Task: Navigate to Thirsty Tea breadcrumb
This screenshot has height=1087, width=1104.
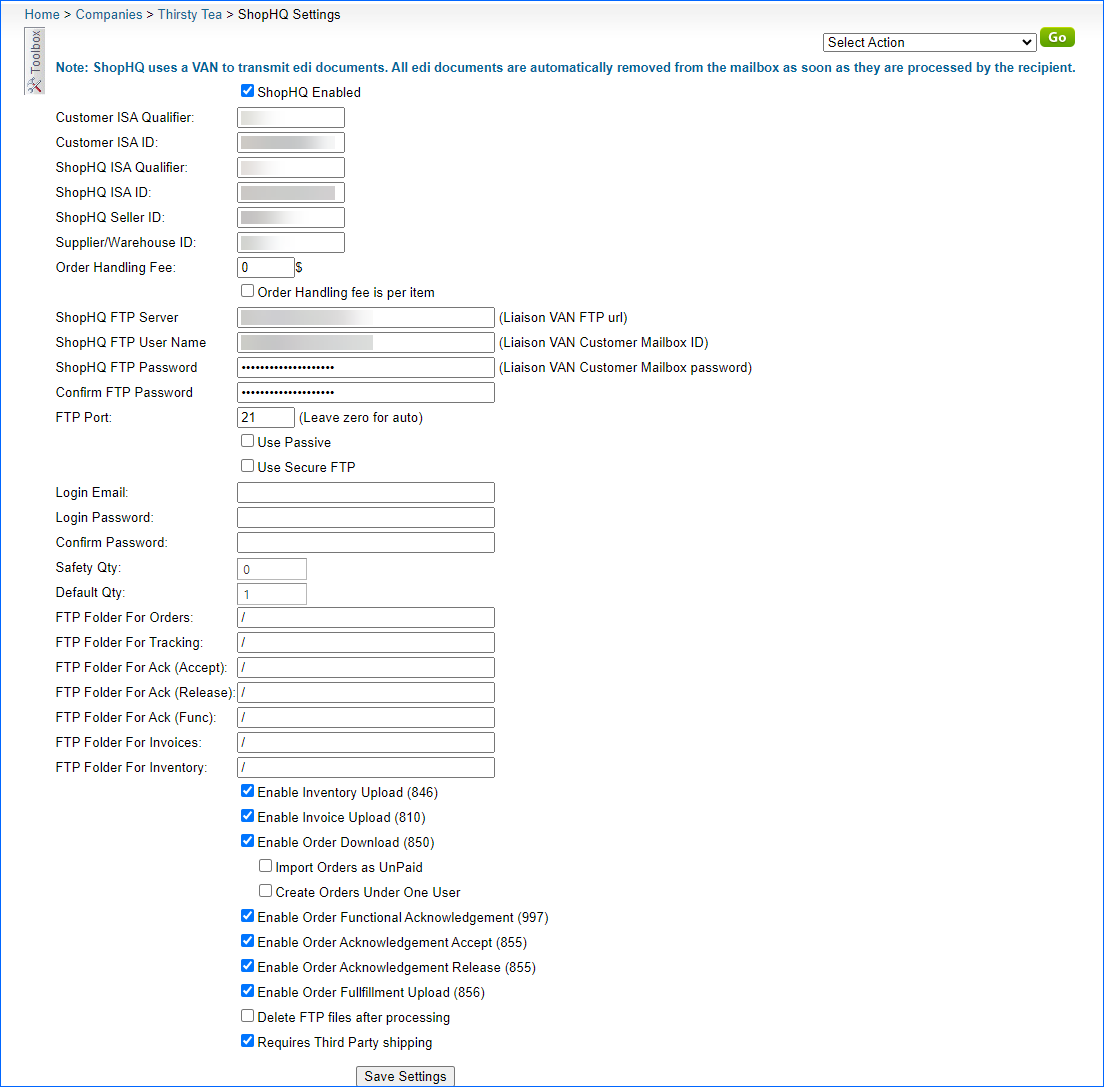Action: (x=190, y=15)
